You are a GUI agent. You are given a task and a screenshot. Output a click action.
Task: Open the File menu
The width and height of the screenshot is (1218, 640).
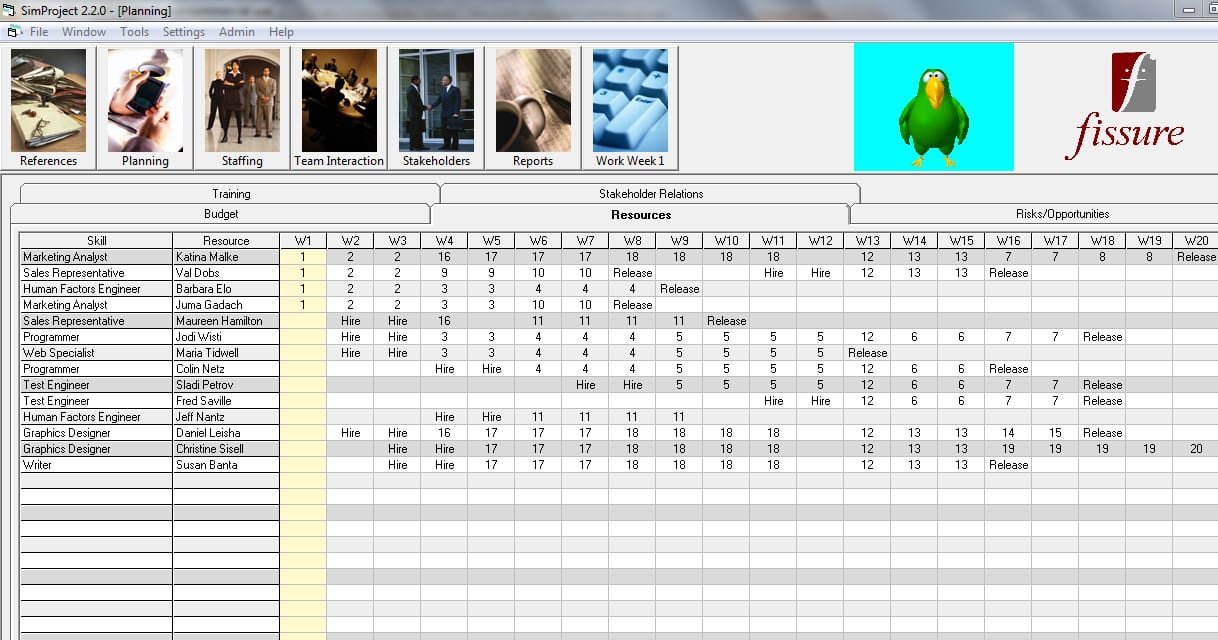pos(39,32)
